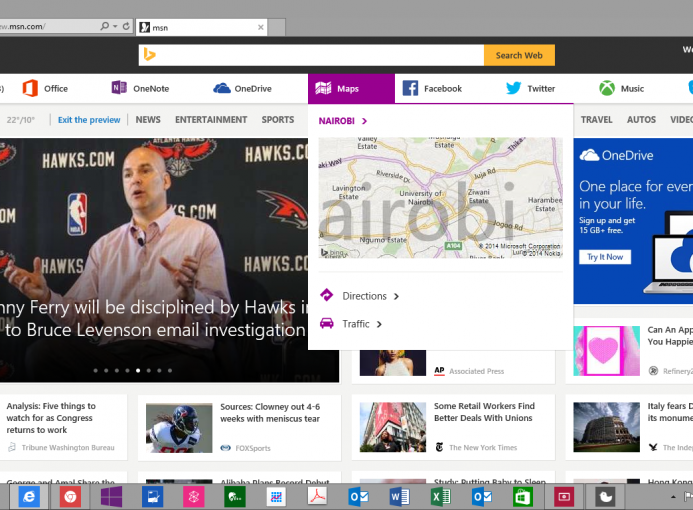Go to the Entertainment section in the nav menu
The width and height of the screenshot is (693, 510).
(x=211, y=120)
